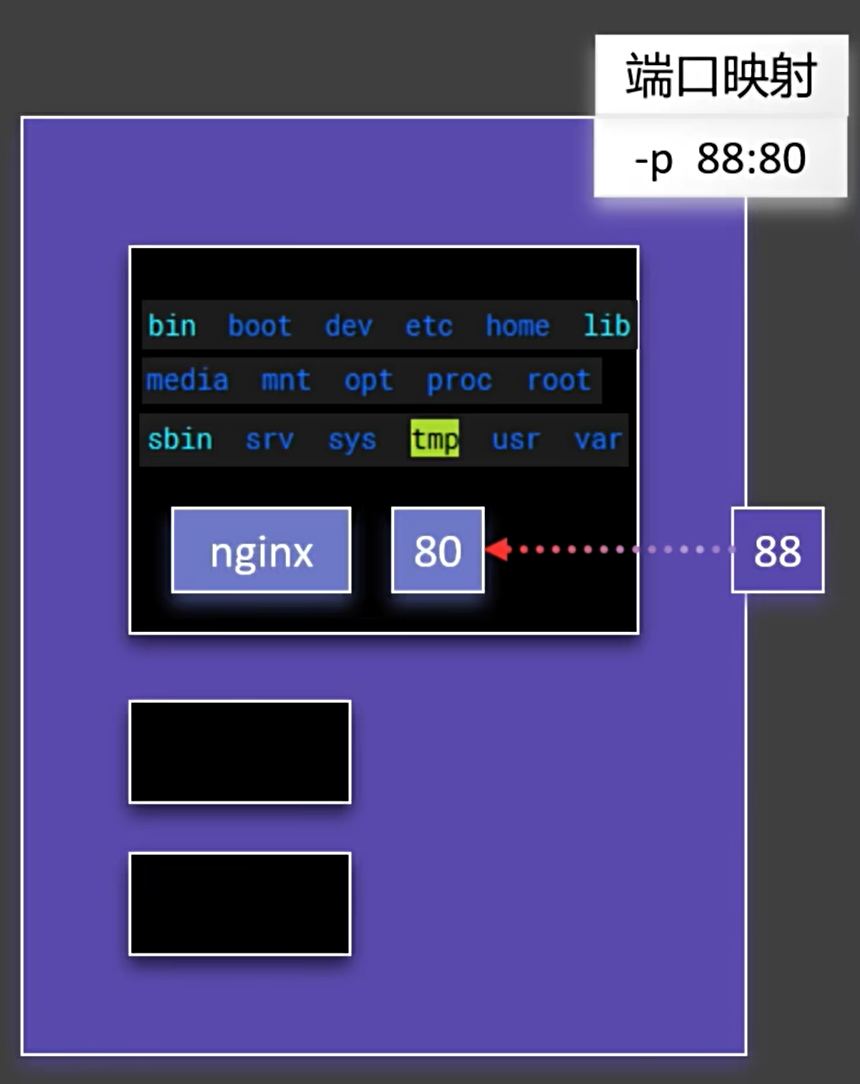Select the media directory entry
The height and width of the screenshot is (1084, 860).
click(x=187, y=381)
